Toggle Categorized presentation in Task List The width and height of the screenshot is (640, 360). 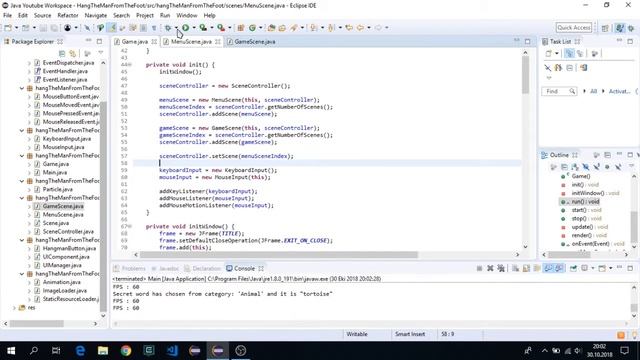[x=569, y=53]
